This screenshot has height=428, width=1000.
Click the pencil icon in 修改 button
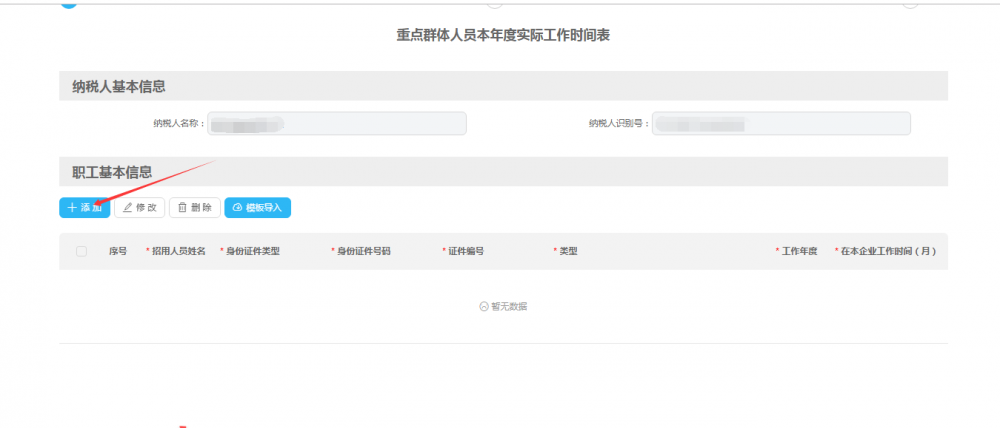pos(127,207)
